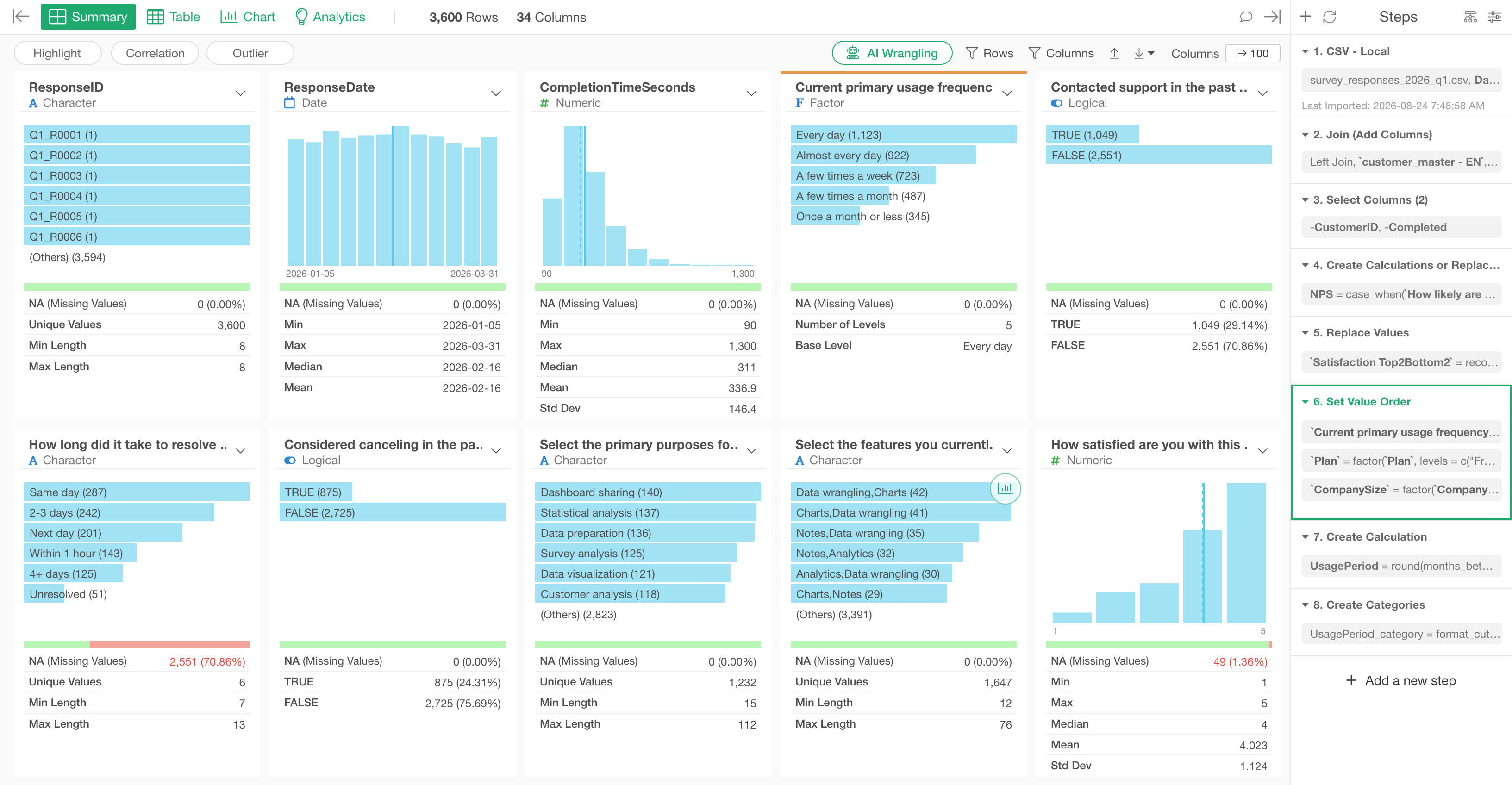Collapse step 5 Replace Values
The image size is (1512, 785).
pos(1306,333)
